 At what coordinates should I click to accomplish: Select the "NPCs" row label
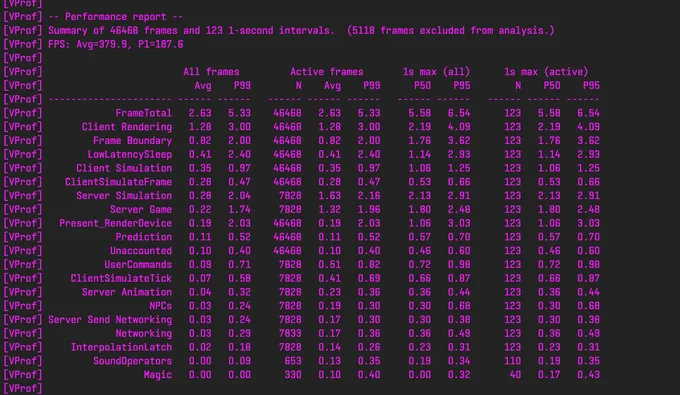coord(160,306)
